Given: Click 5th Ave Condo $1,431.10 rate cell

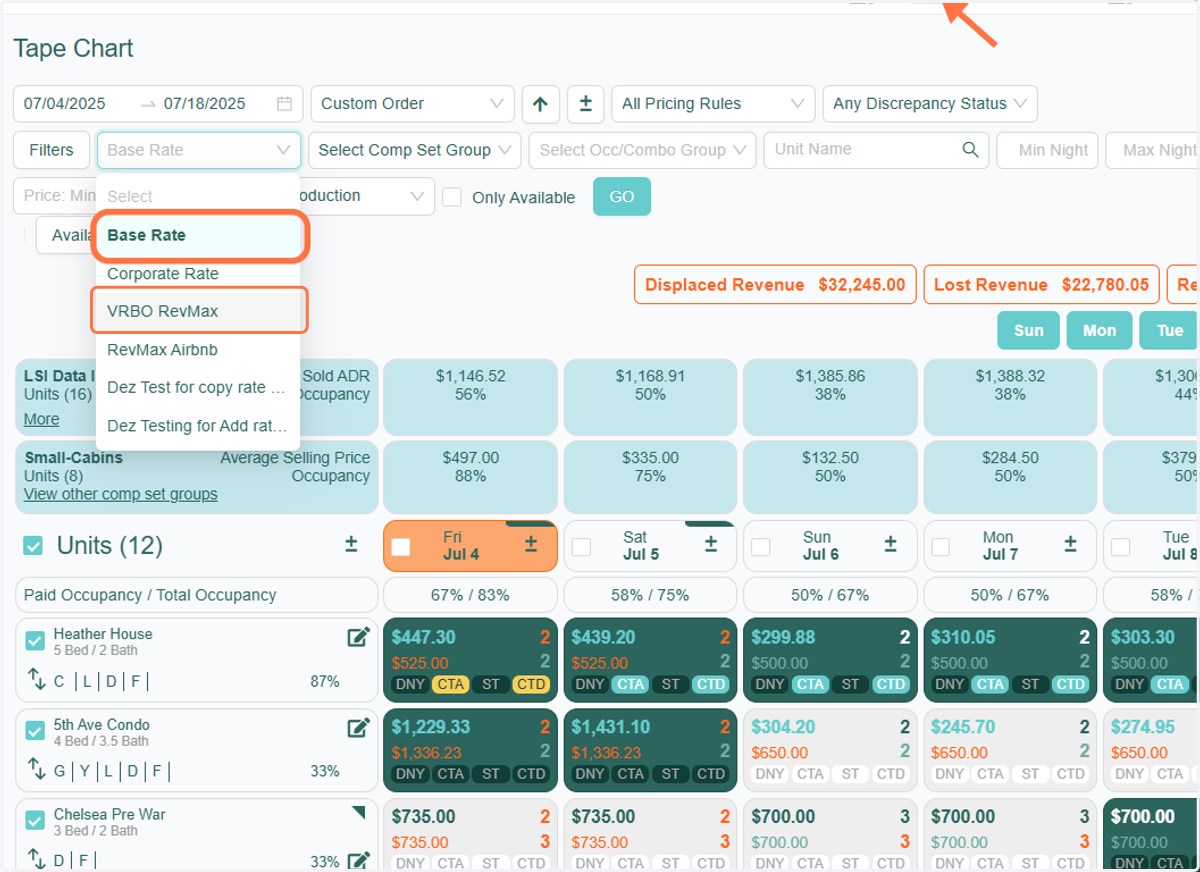Looking at the screenshot, I should click(x=650, y=749).
